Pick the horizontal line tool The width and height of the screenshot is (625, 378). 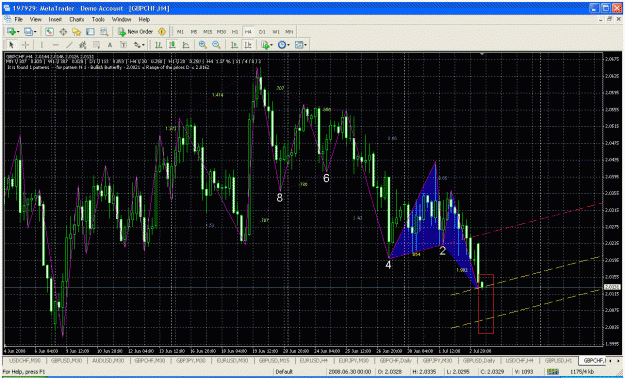tap(56, 45)
